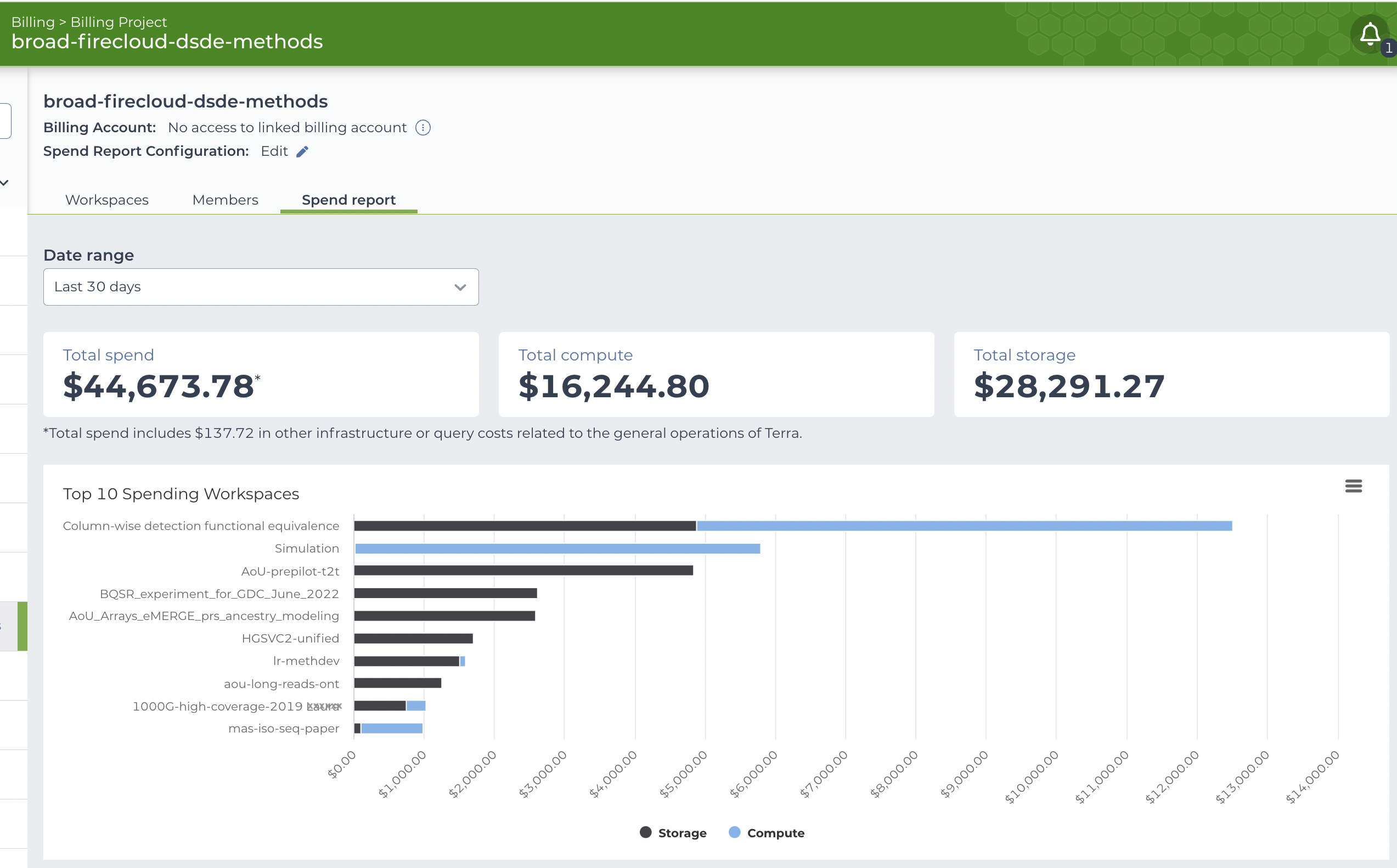Viewport: 1397px width, 868px height.
Task: Click the 'AoU-prepilot-t2t' workspace label
Action: coord(290,571)
